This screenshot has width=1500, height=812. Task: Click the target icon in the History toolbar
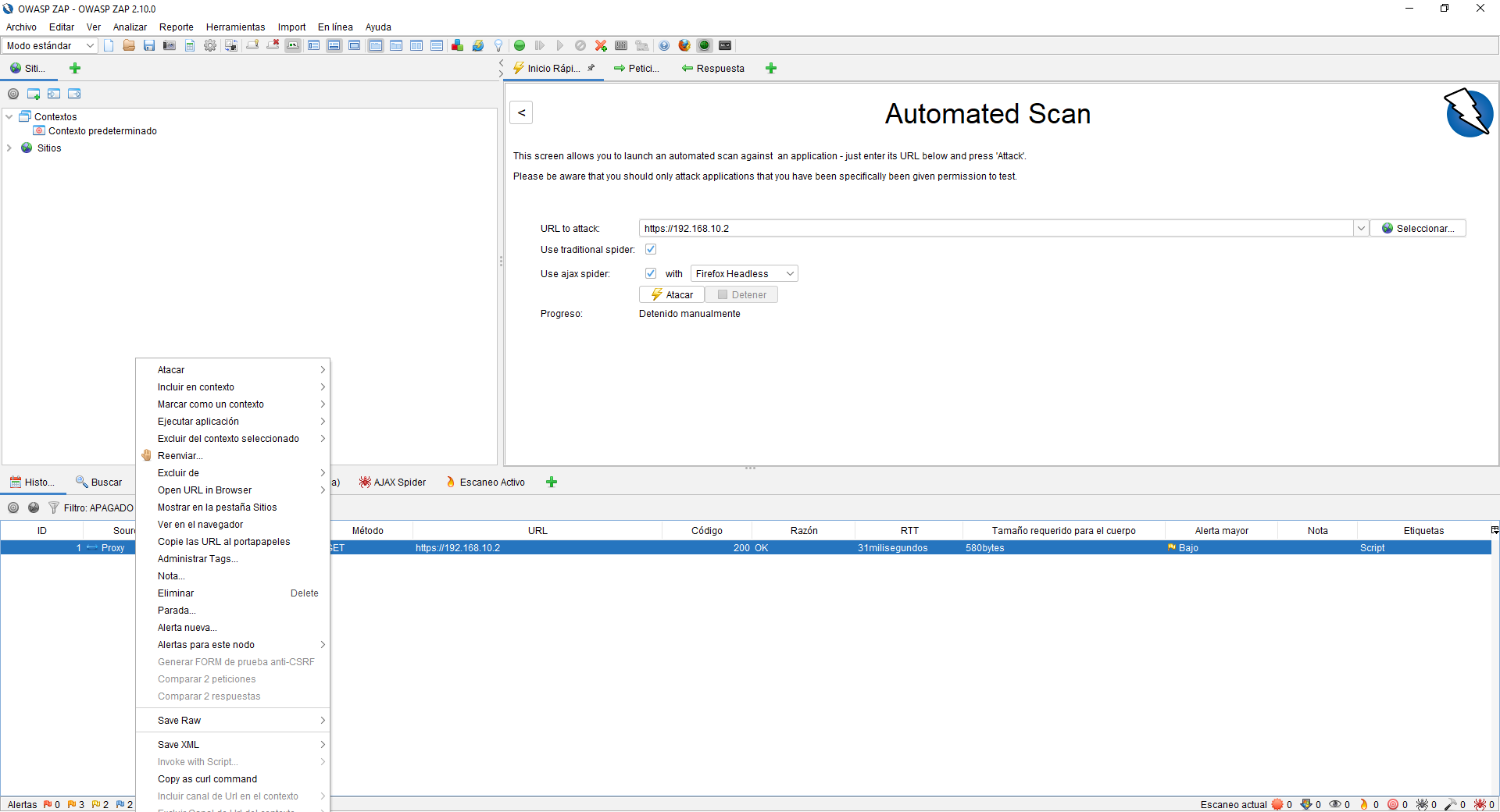coord(13,507)
